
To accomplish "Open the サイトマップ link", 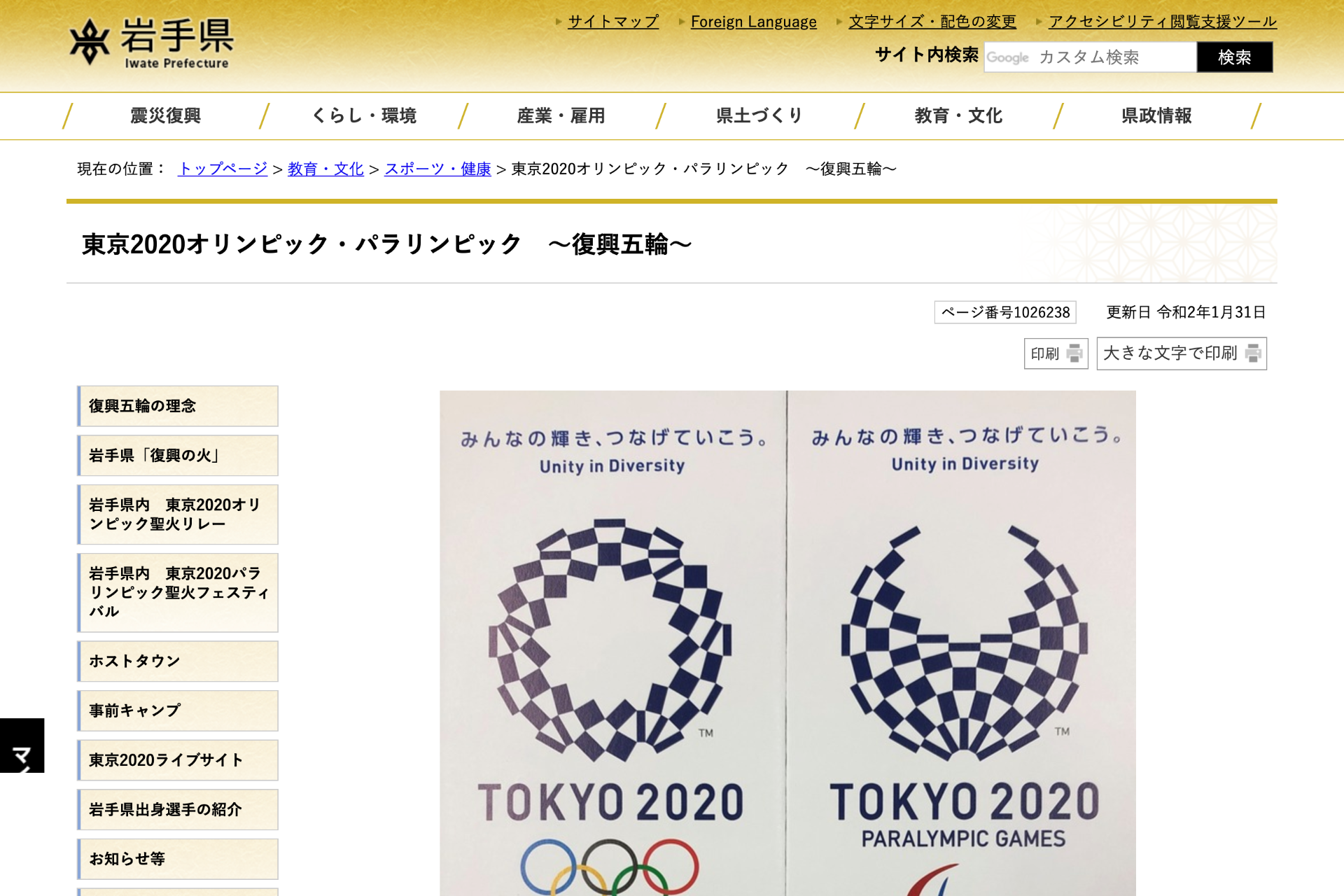I will pyautogui.click(x=613, y=22).
